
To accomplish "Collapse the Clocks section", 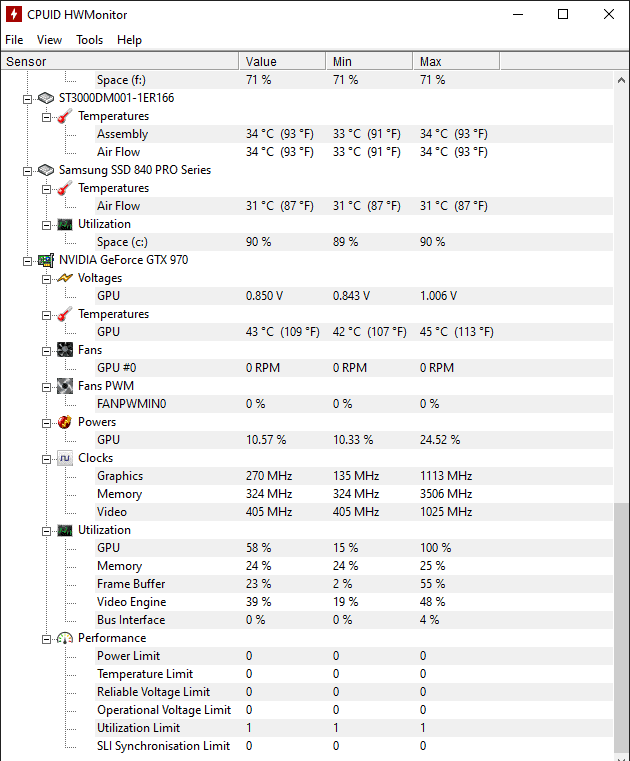I will pos(46,458).
